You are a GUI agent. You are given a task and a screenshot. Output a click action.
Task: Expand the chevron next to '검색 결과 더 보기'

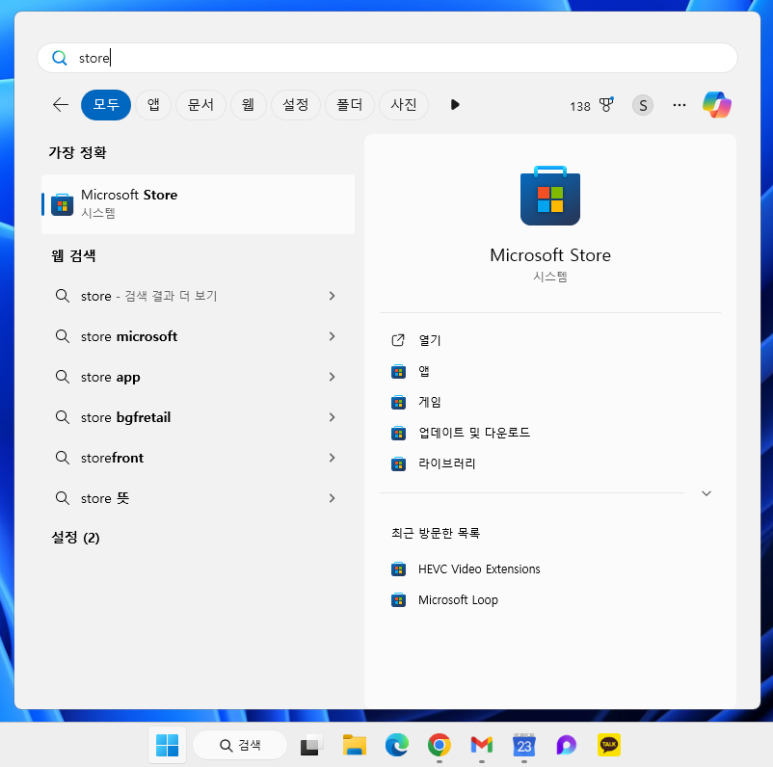(x=332, y=296)
